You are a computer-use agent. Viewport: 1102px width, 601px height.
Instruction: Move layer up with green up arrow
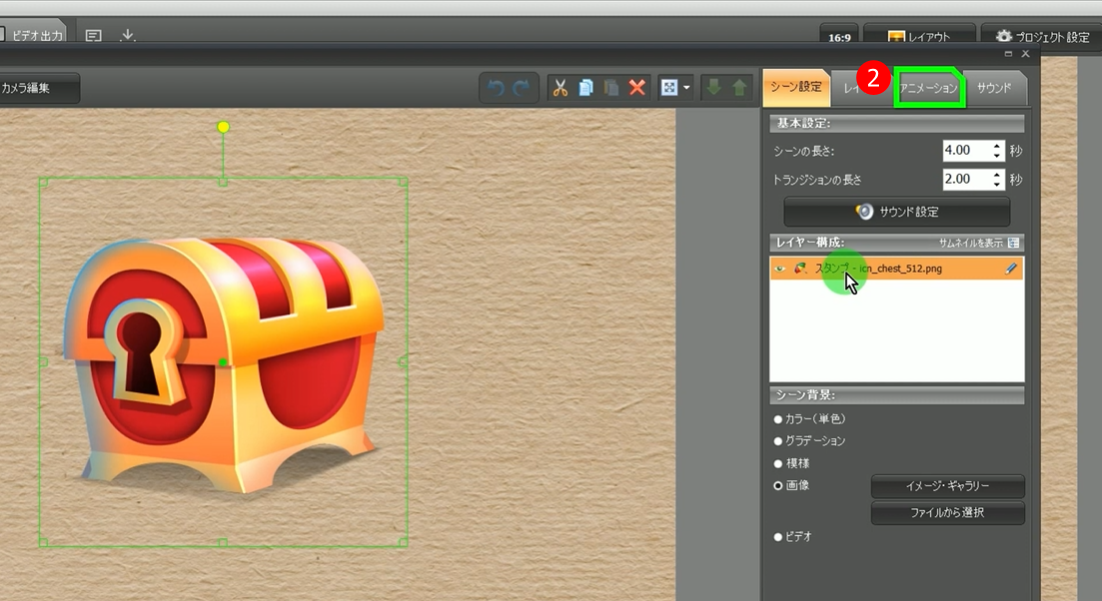click(x=739, y=88)
